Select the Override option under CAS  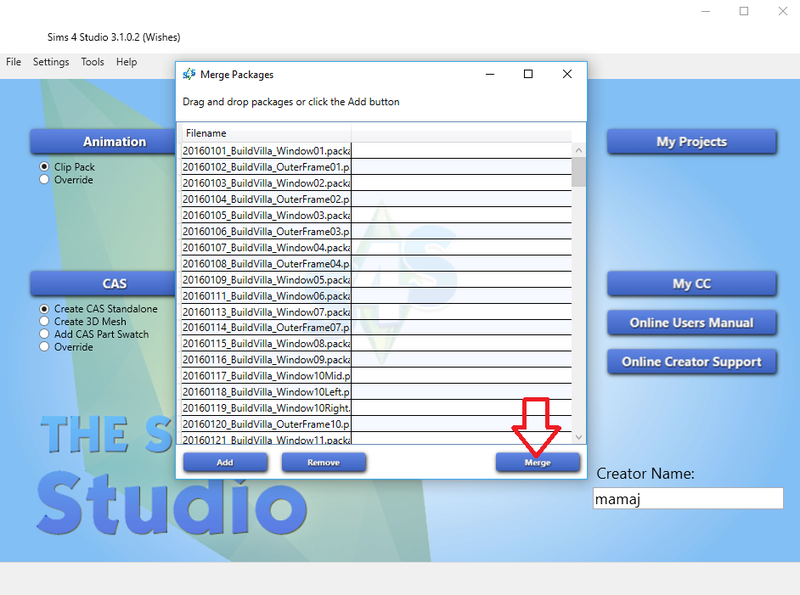click(x=44, y=347)
